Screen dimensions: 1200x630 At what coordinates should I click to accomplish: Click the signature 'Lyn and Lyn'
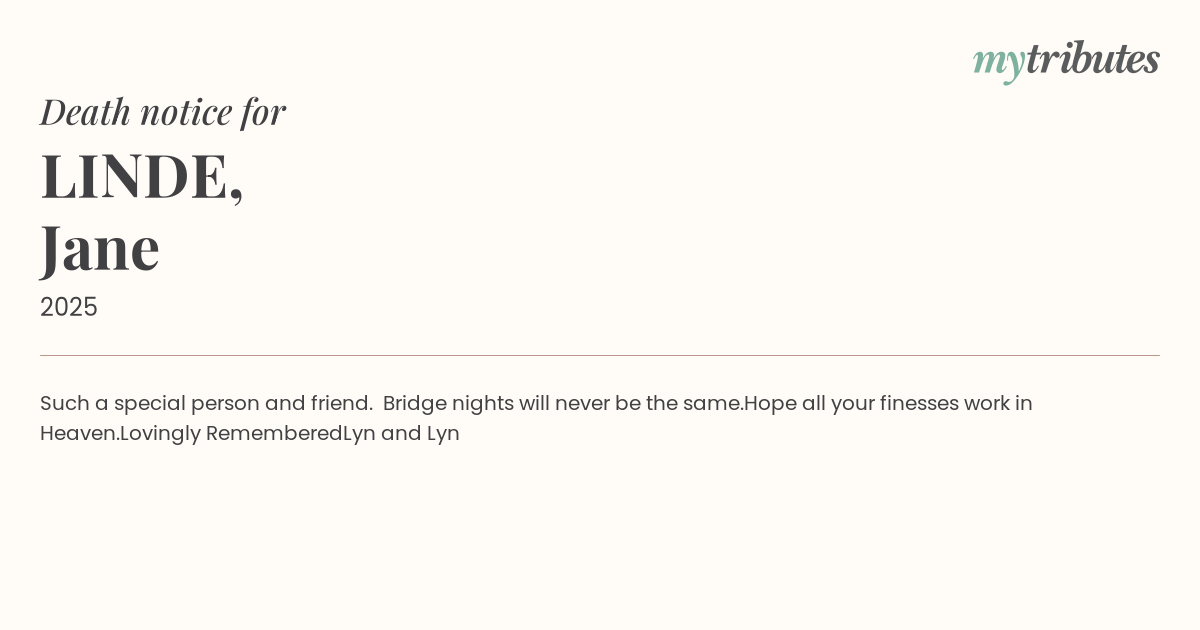coord(402,434)
